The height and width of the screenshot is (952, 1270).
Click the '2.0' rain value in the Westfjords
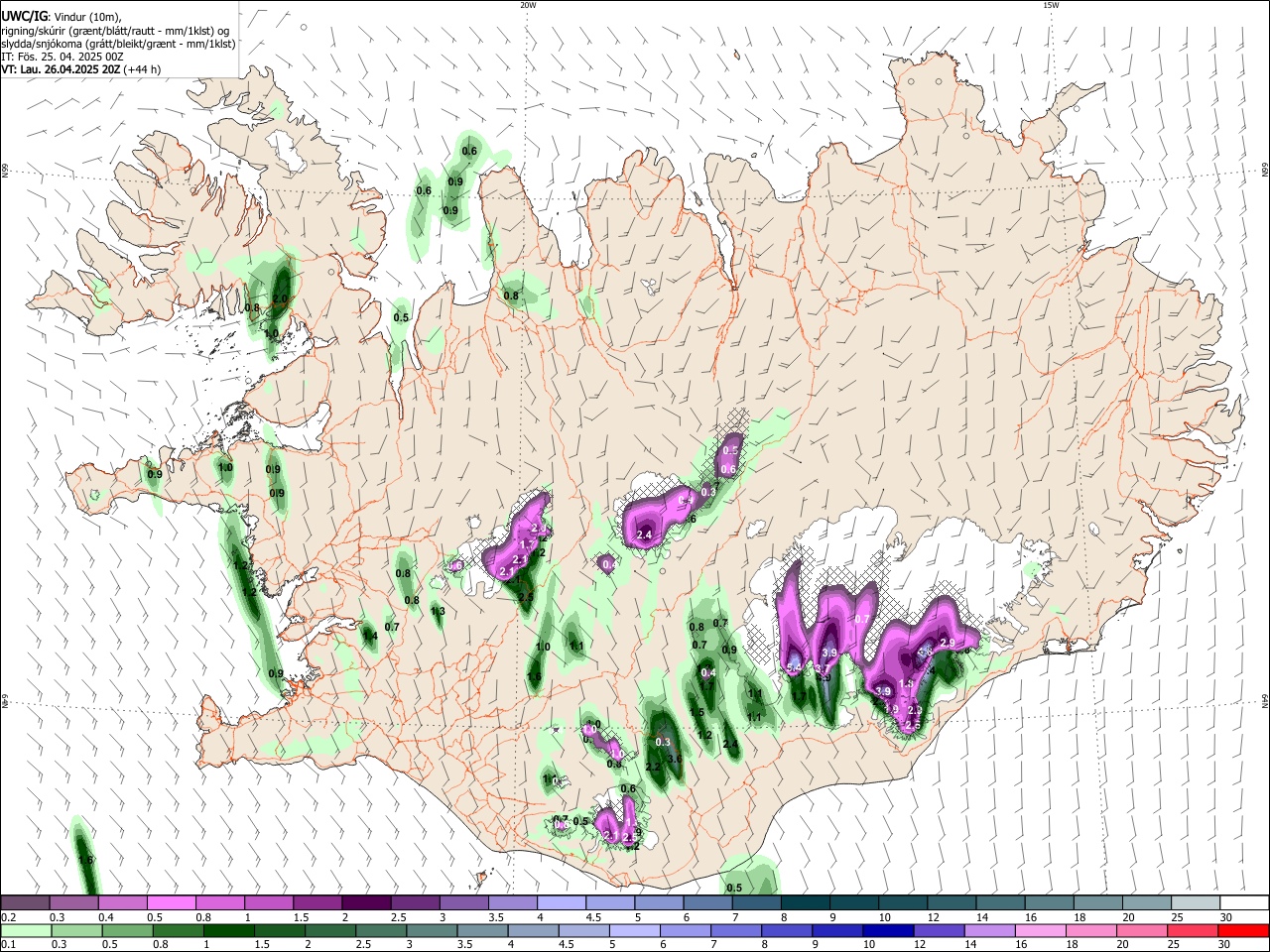280,298
